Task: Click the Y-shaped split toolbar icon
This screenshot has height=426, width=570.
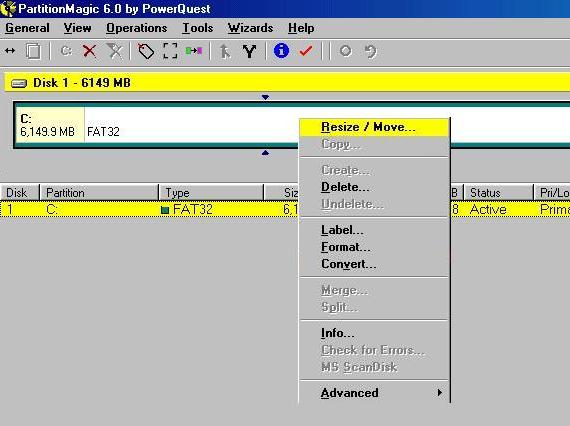Action: (x=249, y=51)
